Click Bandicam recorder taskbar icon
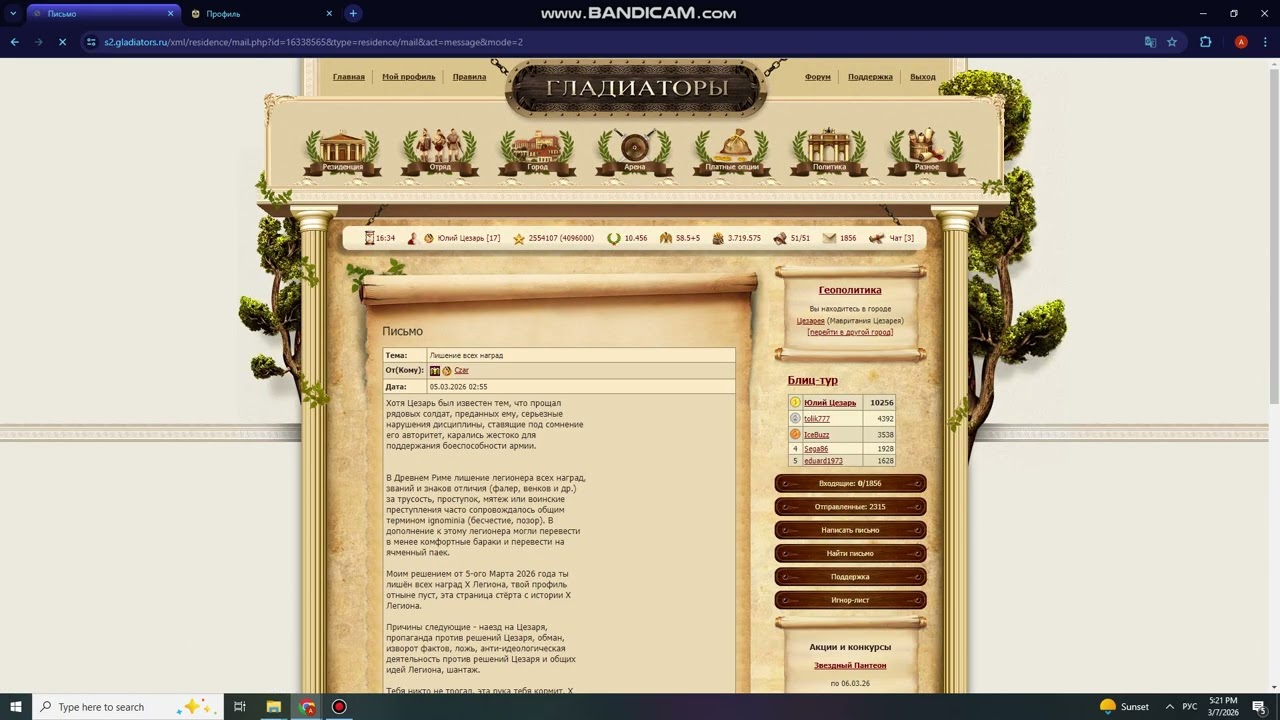The height and width of the screenshot is (720, 1280). [339, 707]
